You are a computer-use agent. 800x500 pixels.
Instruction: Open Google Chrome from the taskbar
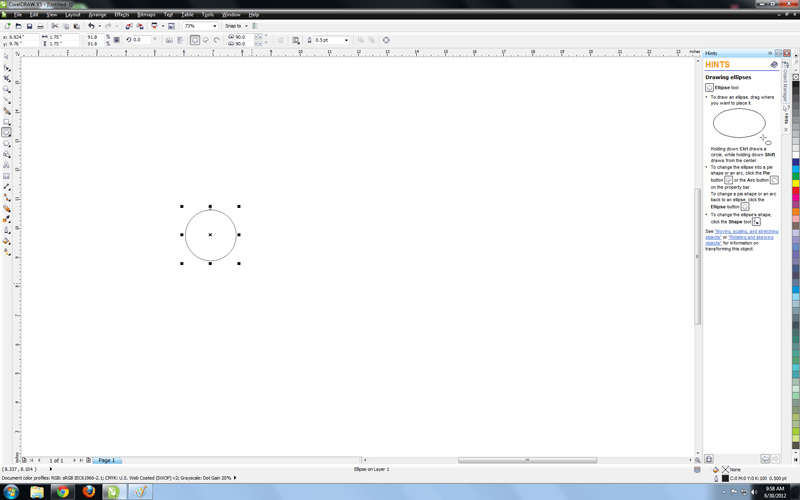pos(62,492)
